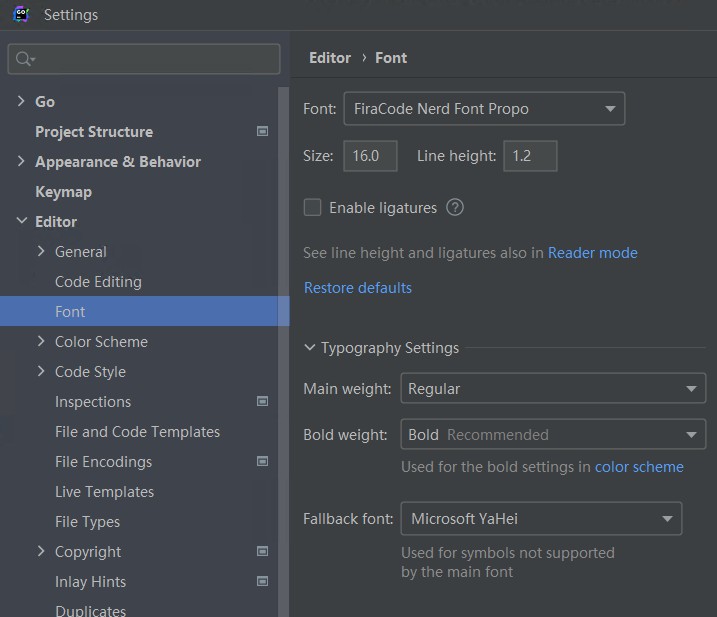Click the search magnifier icon in settings search

click(x=23, y=59)
